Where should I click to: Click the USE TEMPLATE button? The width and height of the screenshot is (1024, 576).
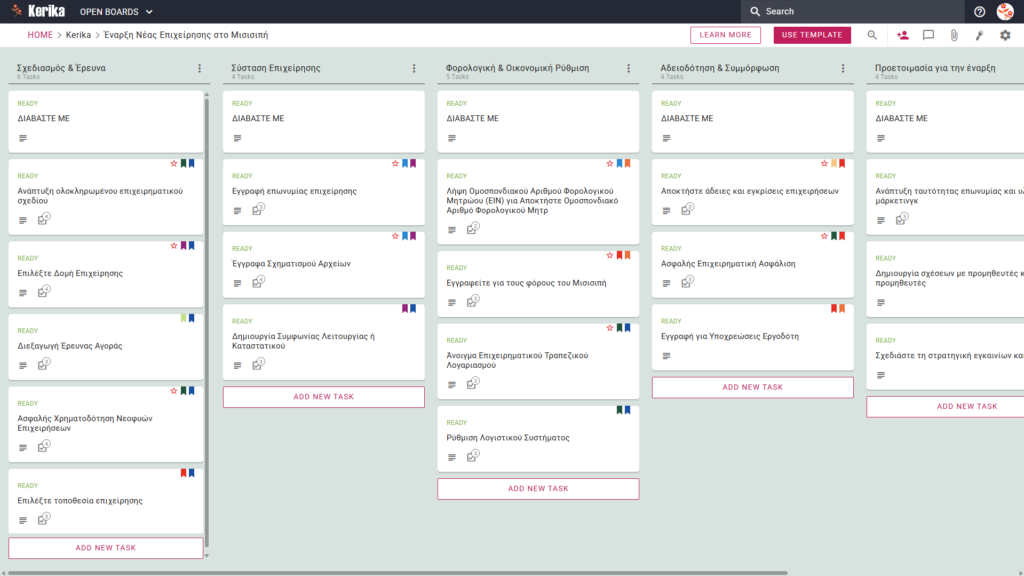(x=812, y=35)
